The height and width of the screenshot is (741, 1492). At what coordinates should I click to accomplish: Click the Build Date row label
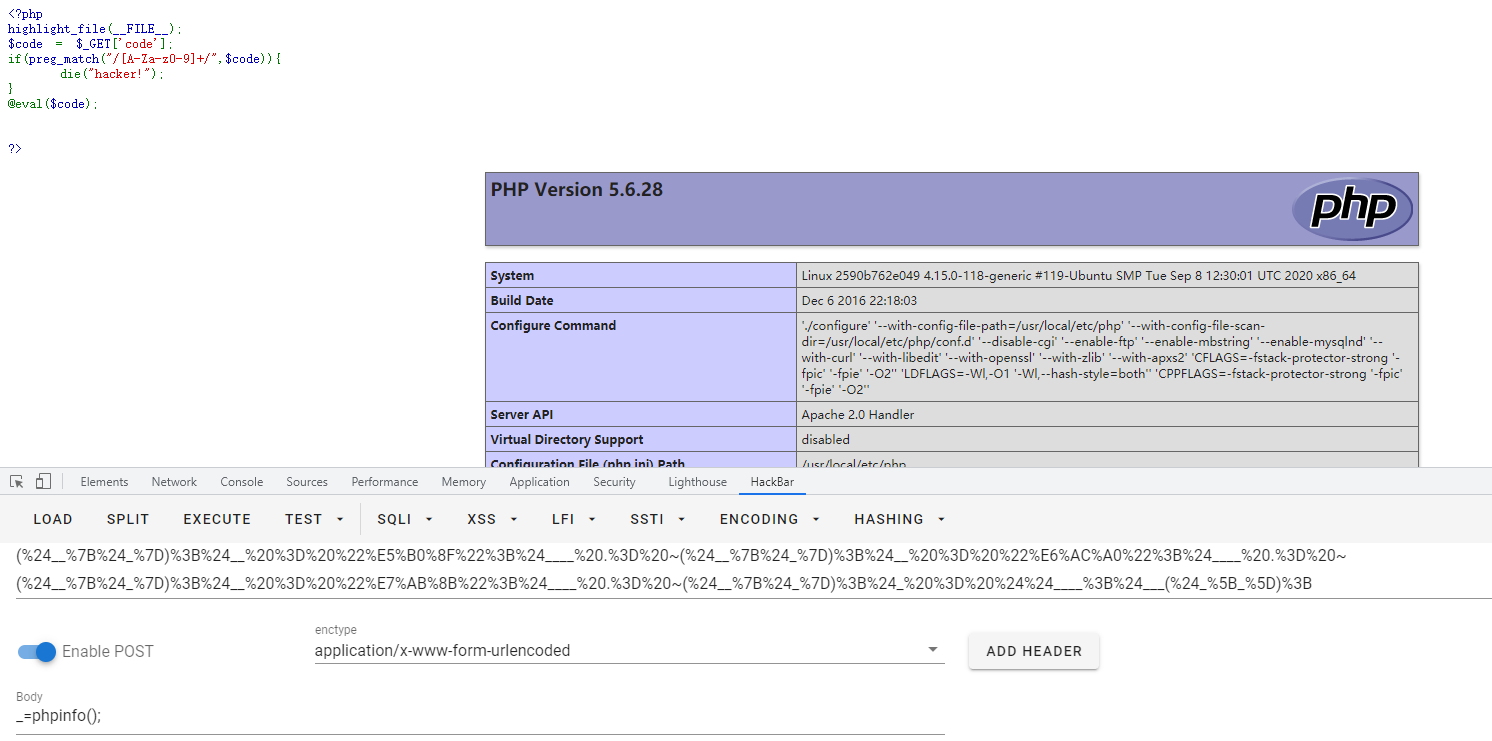522,300
